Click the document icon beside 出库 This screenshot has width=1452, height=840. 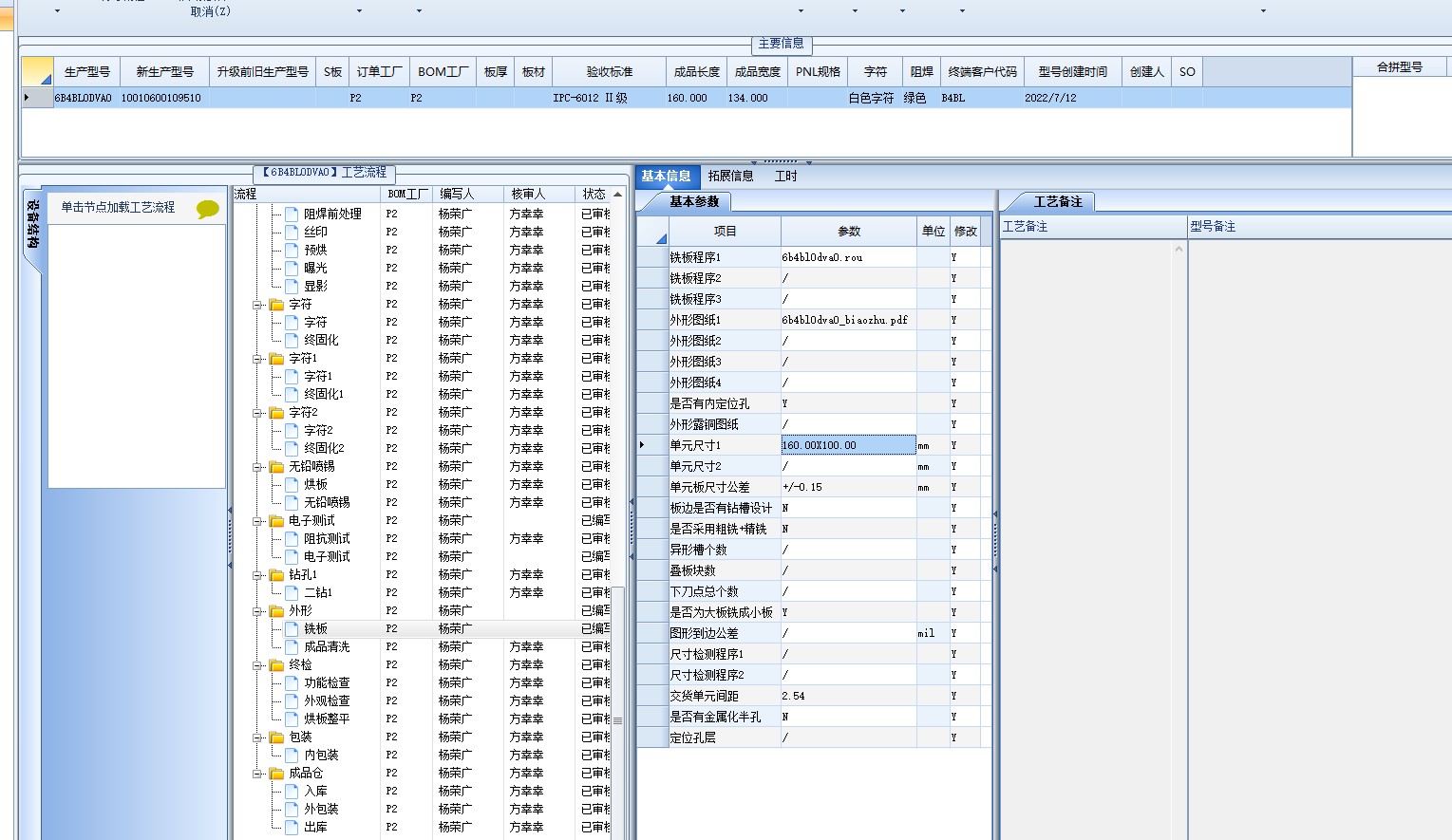(x=292, y=828)
